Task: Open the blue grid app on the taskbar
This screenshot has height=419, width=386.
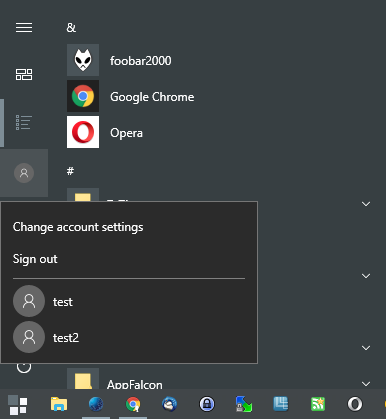Action: click(281, 404)
